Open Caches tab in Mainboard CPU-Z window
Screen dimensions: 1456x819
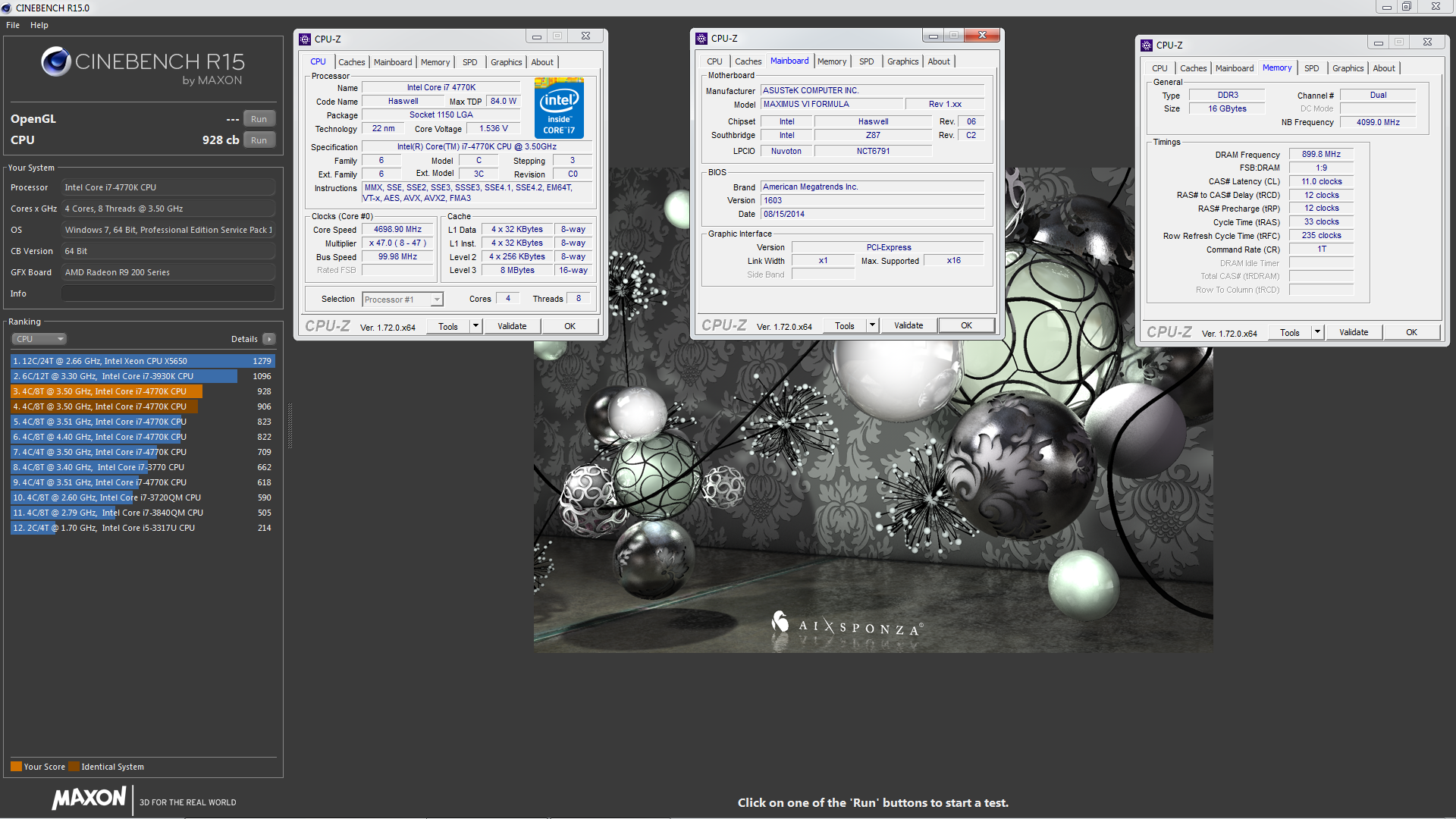click(748, 61)
